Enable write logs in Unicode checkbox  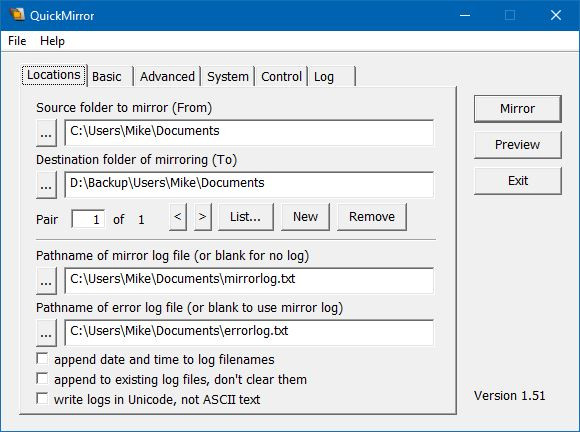pyautogui.click(x=42, y=399)
